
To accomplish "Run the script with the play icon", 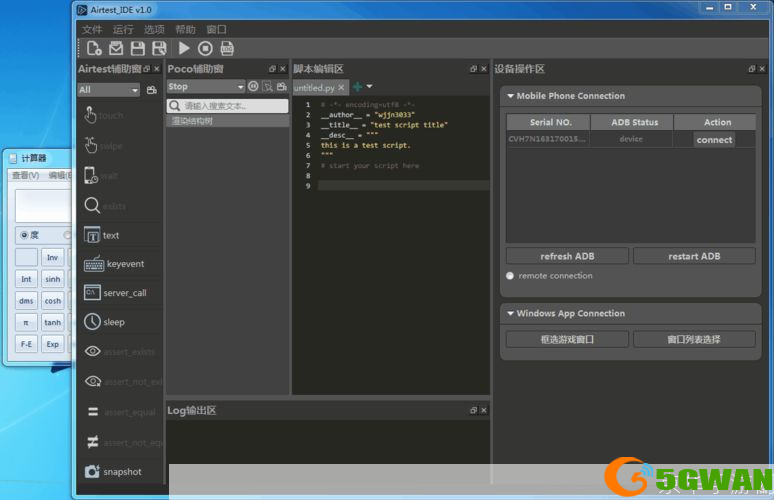I will point(184,48).
